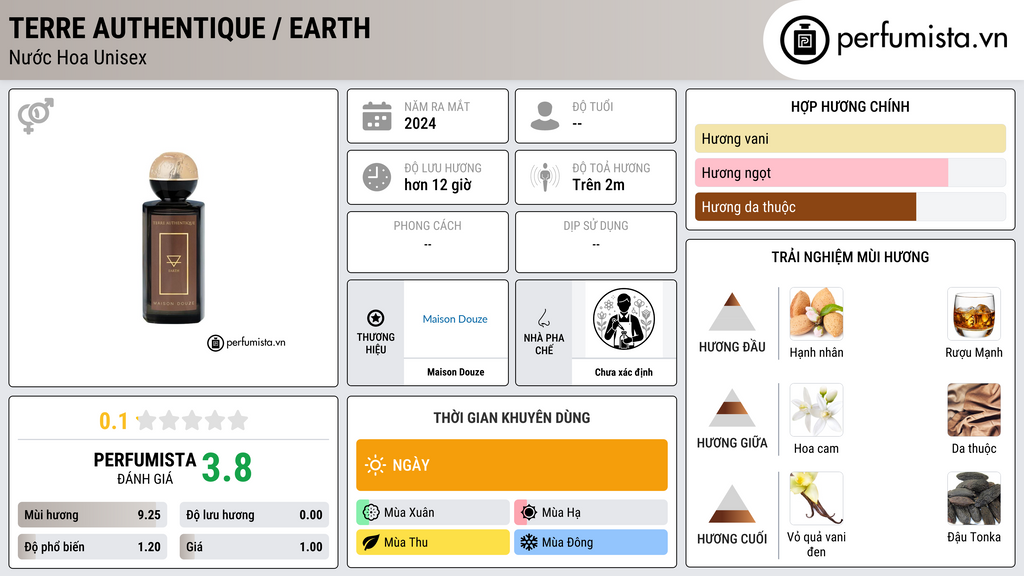Viewport: 1024px width, 576px height.
Task: Click the Mùi hương 9.25 score bar
Action: tap(92, 515)
